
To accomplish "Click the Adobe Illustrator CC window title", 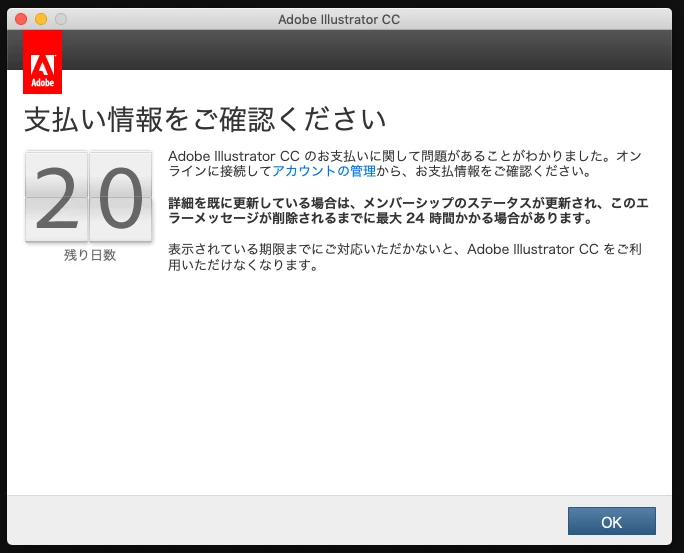I will point(339,19).
